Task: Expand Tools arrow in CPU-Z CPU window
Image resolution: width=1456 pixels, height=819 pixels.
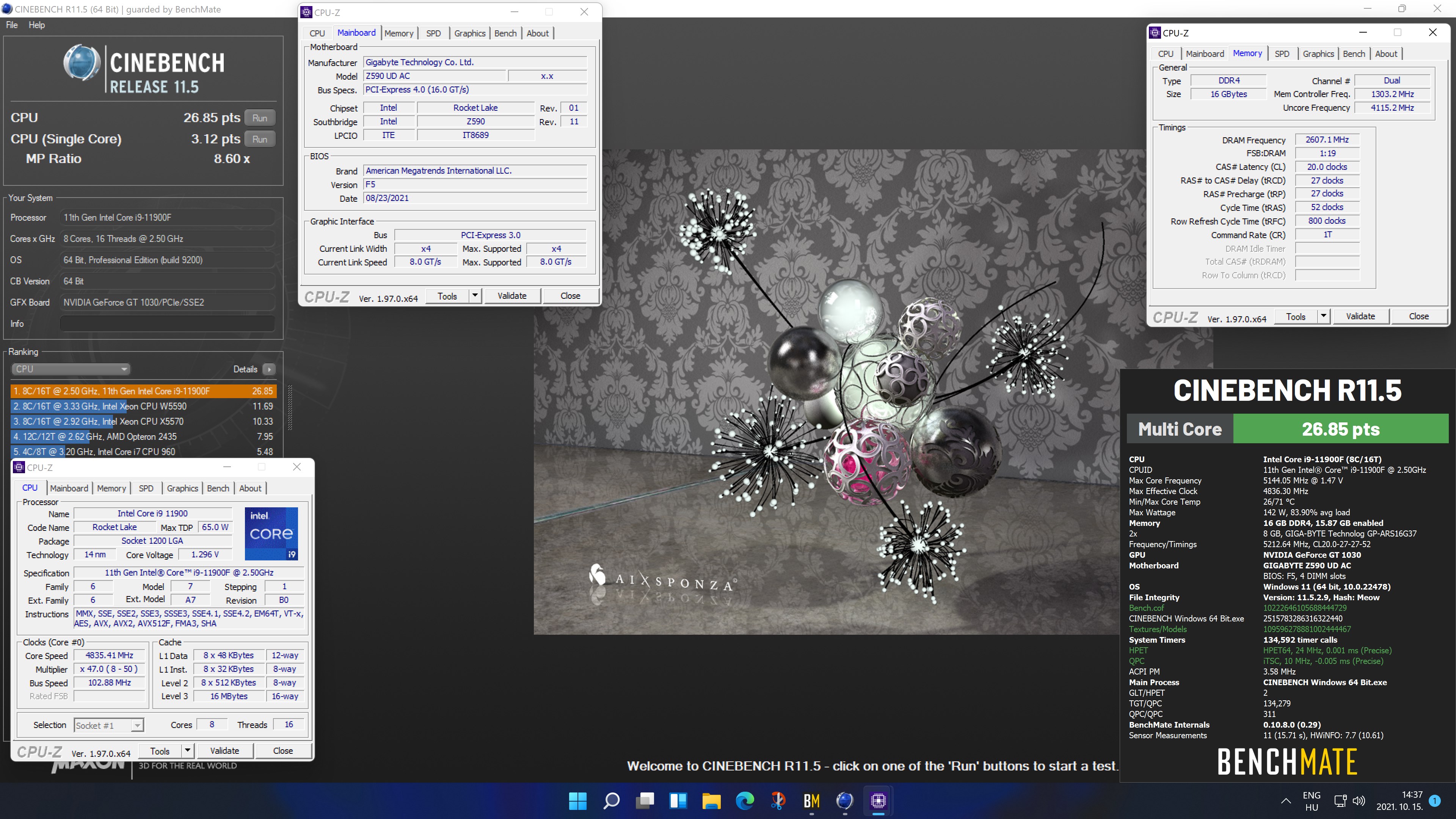Action: (x=188, y=751)
